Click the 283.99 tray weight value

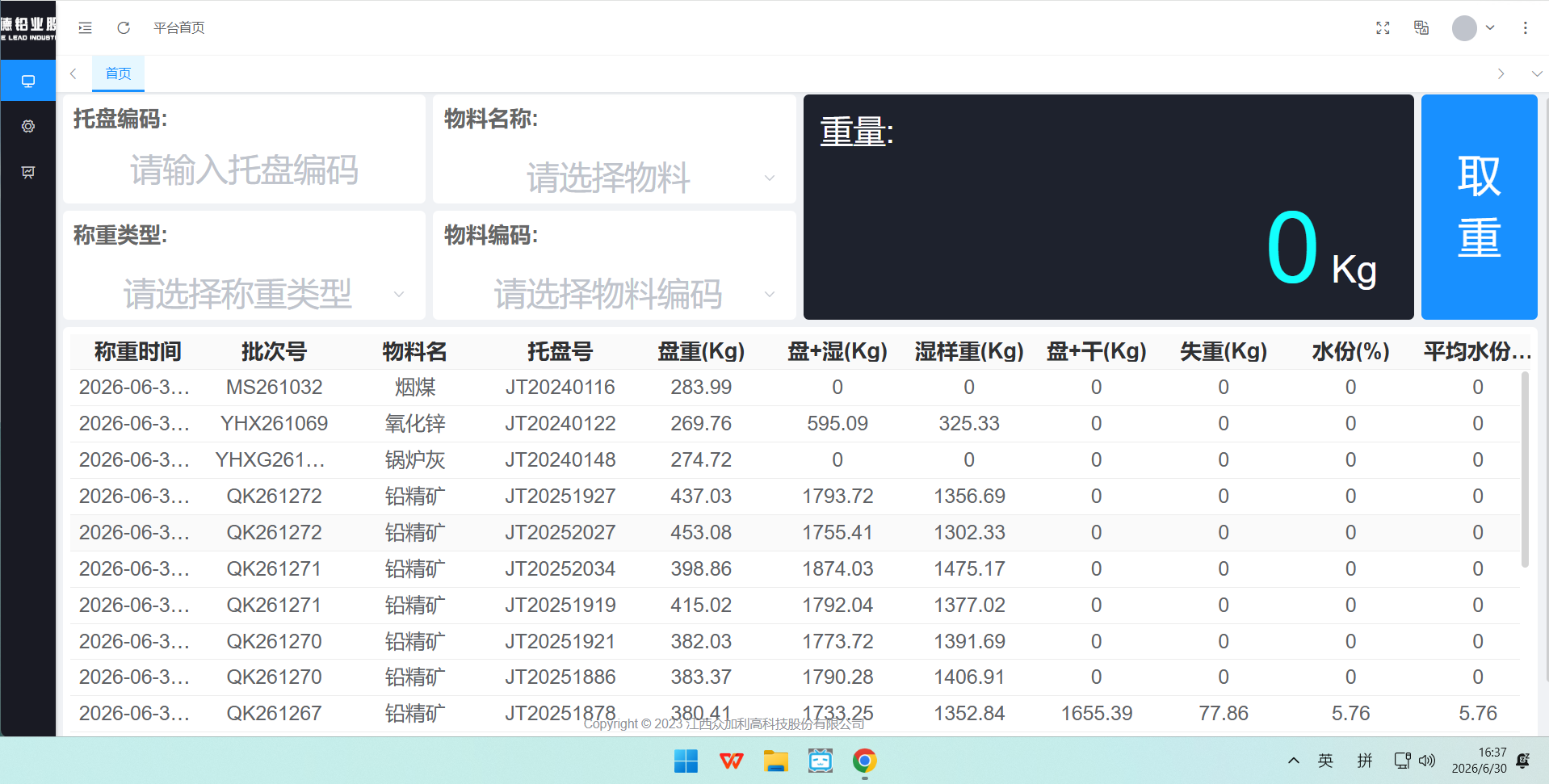(701, 388)
